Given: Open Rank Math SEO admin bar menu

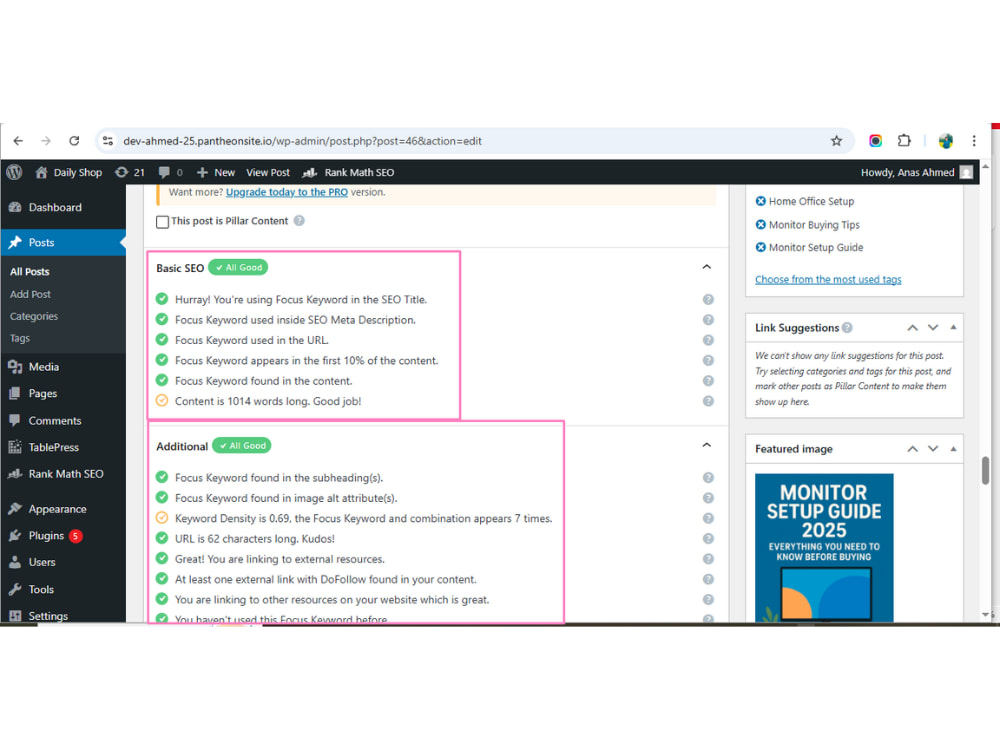Looking at the screenshot, I should point(348,172).
